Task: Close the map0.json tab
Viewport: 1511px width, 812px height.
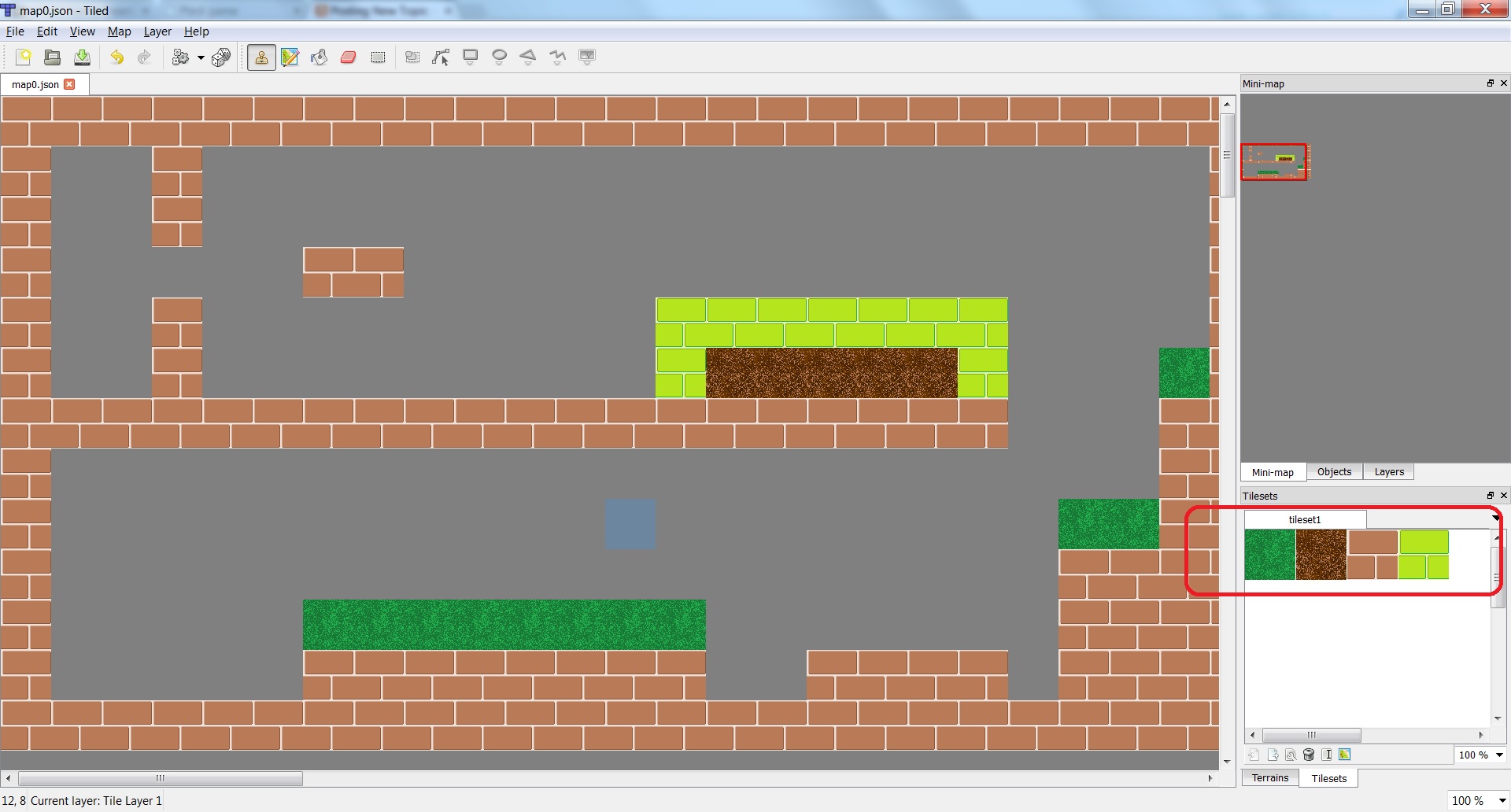Action: tap(69, 84)
